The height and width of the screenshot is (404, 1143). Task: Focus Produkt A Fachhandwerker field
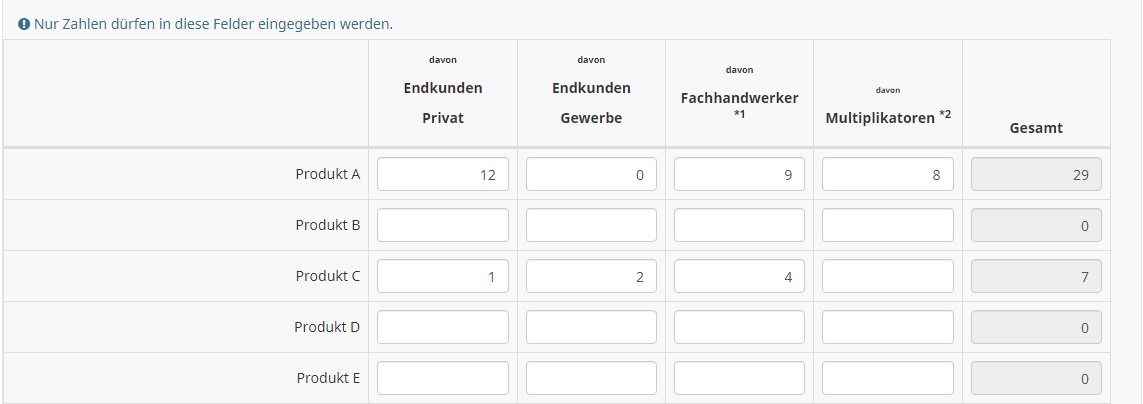(x=739, y=174)
